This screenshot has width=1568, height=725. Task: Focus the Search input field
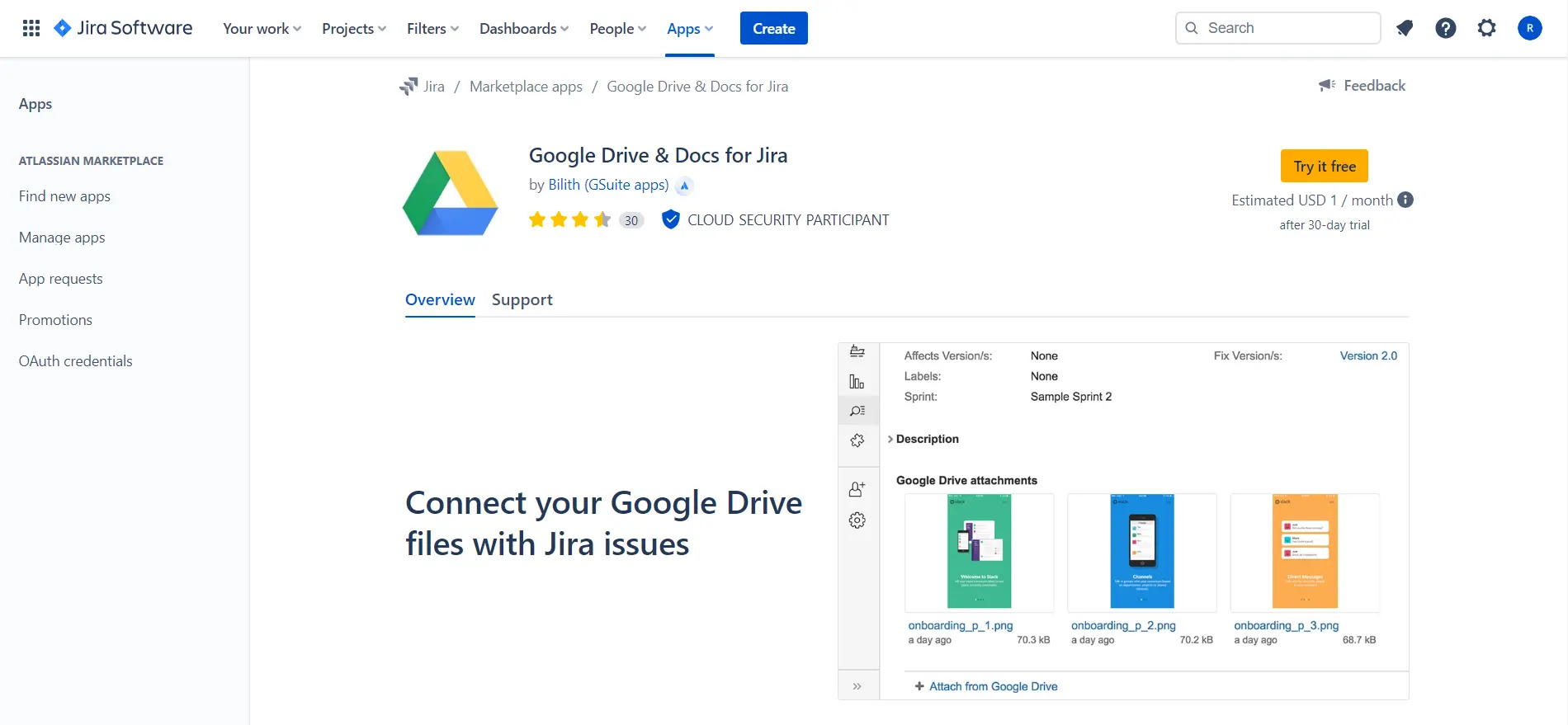(x=1278, y=28)
